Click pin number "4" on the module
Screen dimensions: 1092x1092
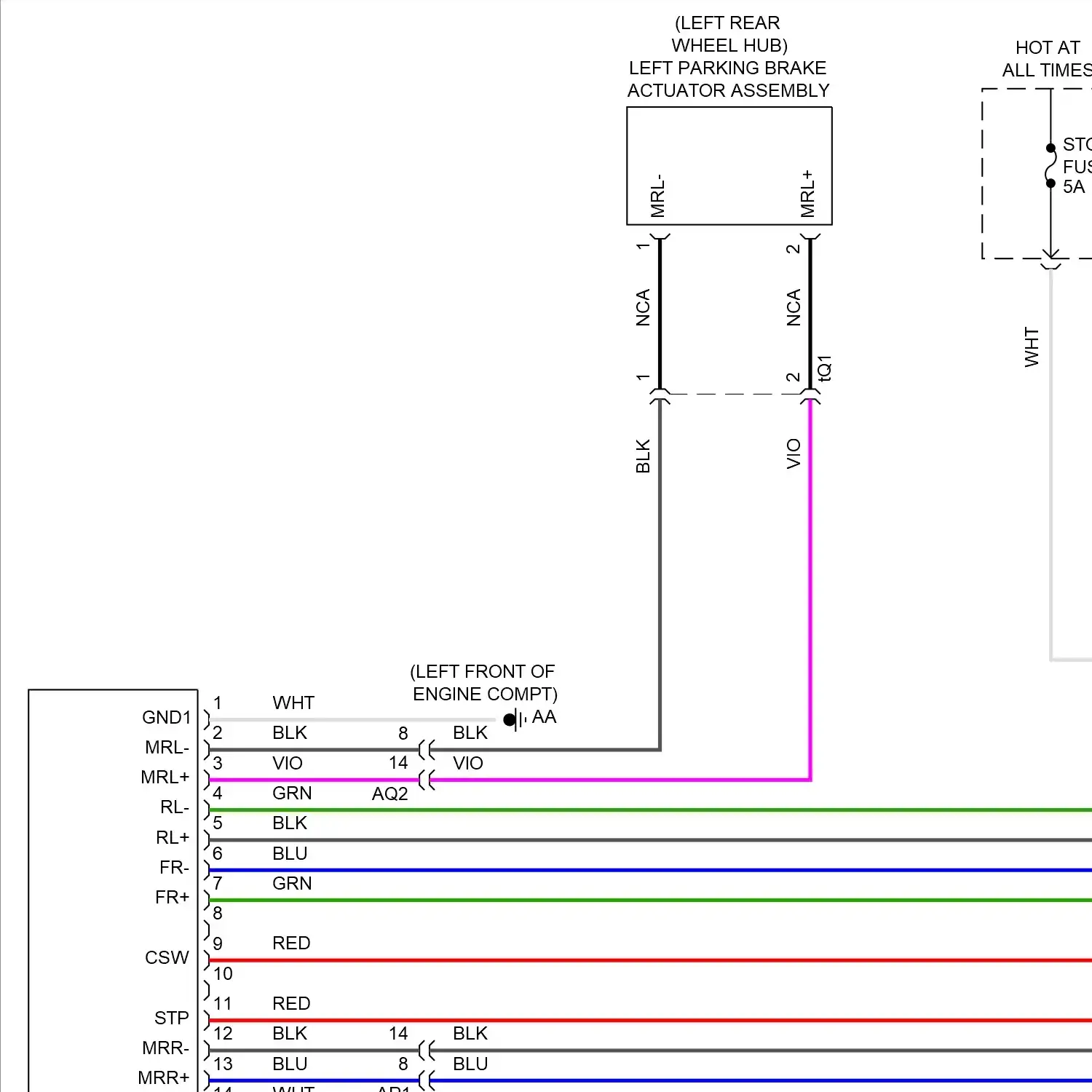coord(218,794)
